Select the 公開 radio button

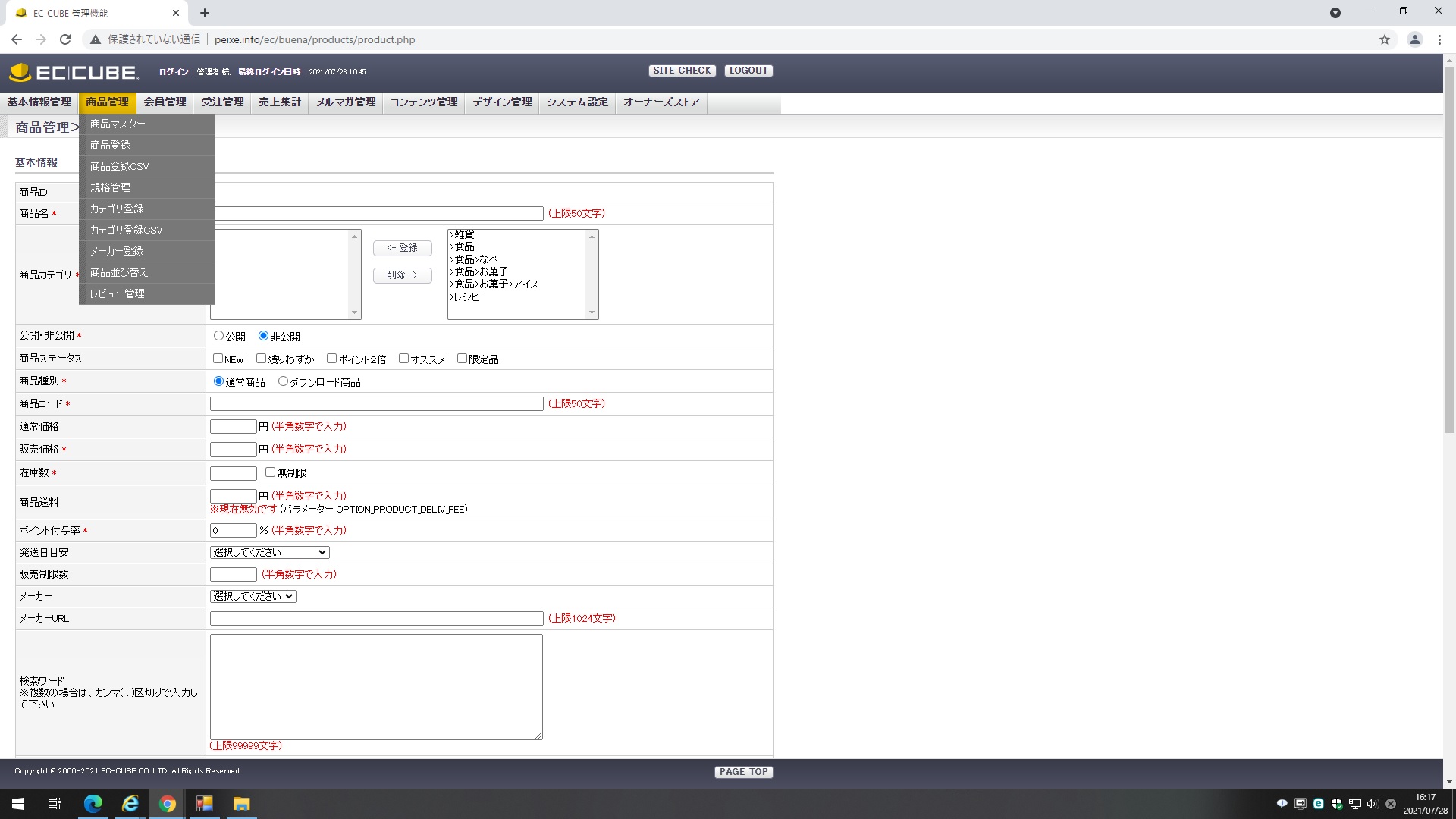[x=218, y=336]
